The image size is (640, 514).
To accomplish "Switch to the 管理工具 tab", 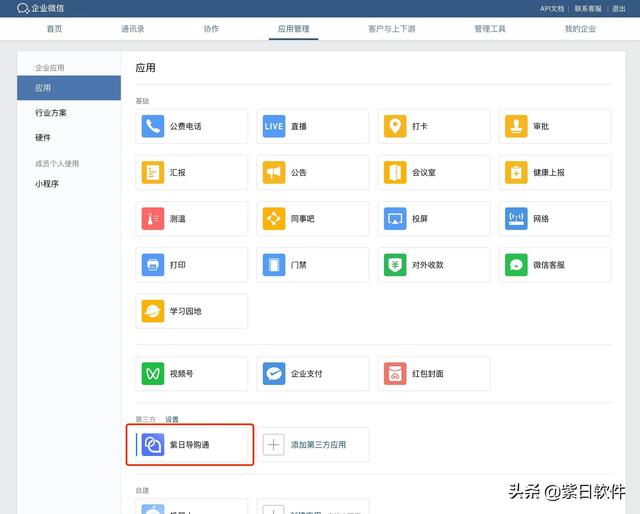I will pos(490,29).
